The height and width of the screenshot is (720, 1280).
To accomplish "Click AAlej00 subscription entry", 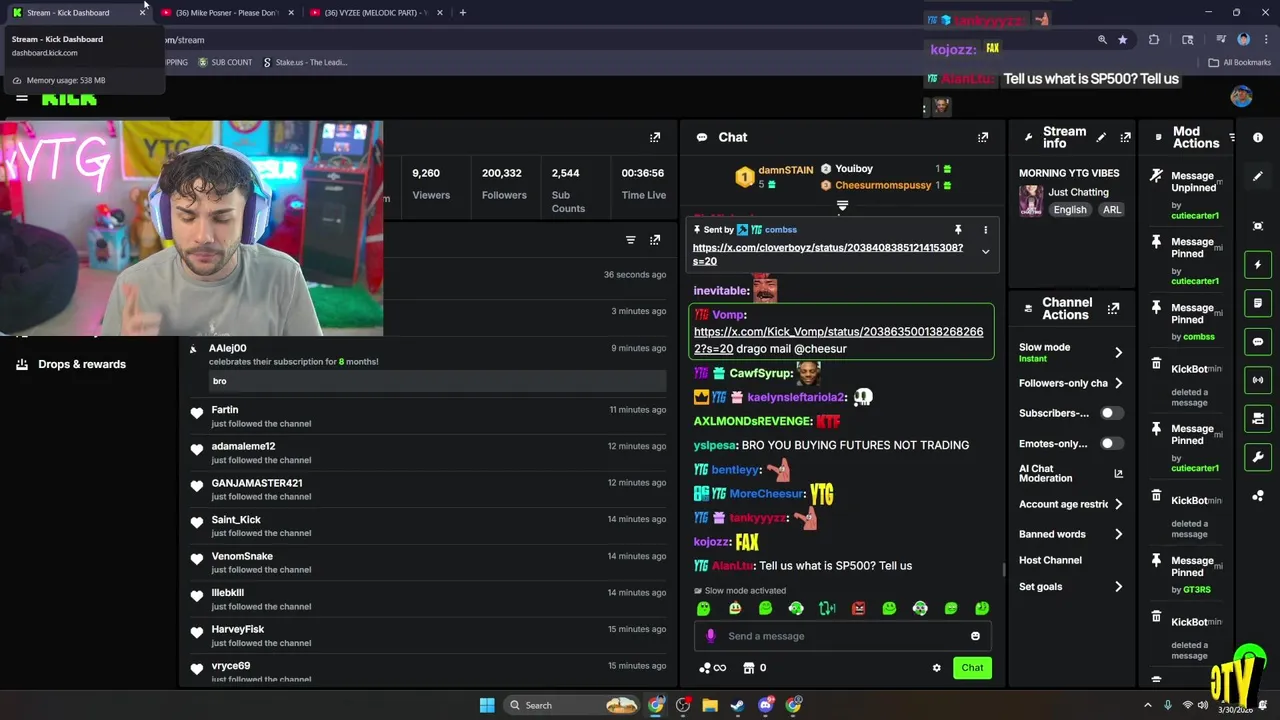I will click(428, 365).
